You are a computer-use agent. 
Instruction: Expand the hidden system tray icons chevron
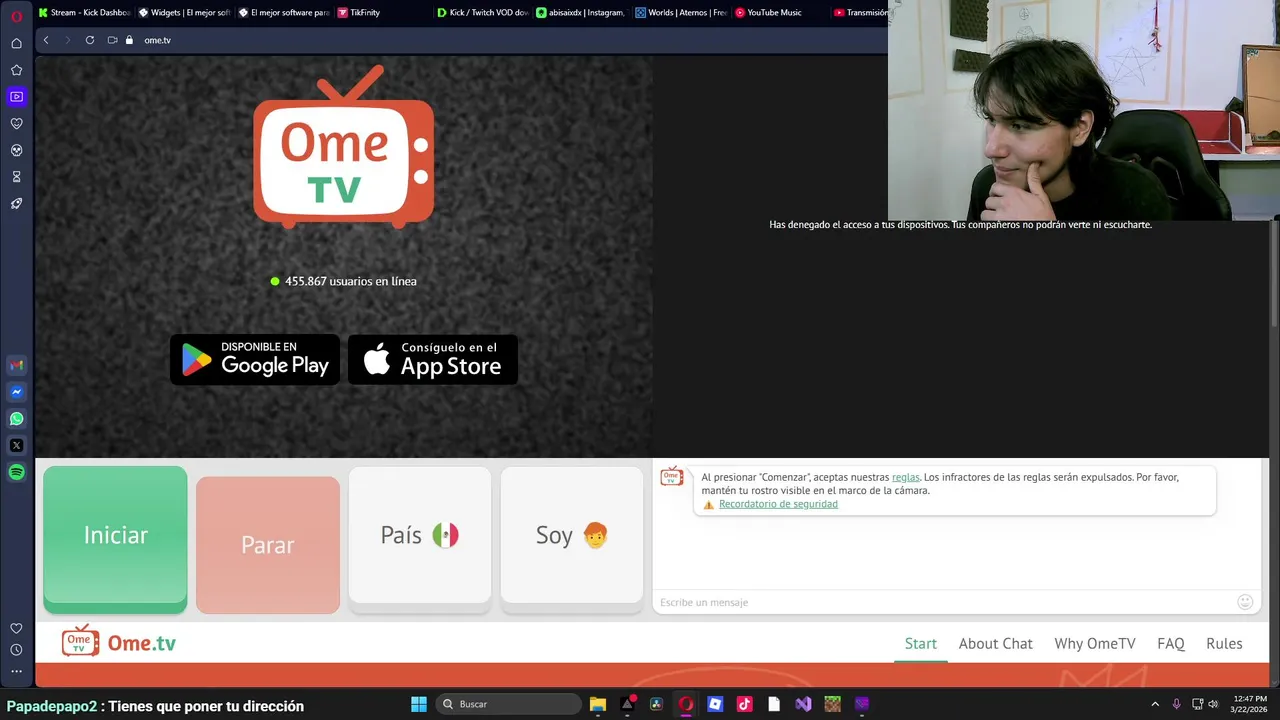click(x=1155, y=704)
